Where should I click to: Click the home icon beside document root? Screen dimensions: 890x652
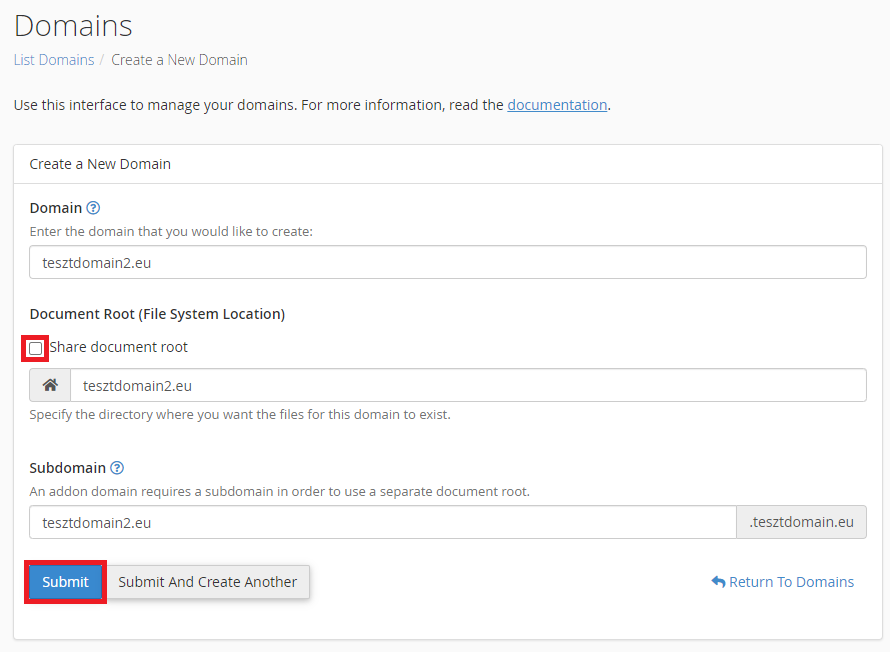point(50,385)
